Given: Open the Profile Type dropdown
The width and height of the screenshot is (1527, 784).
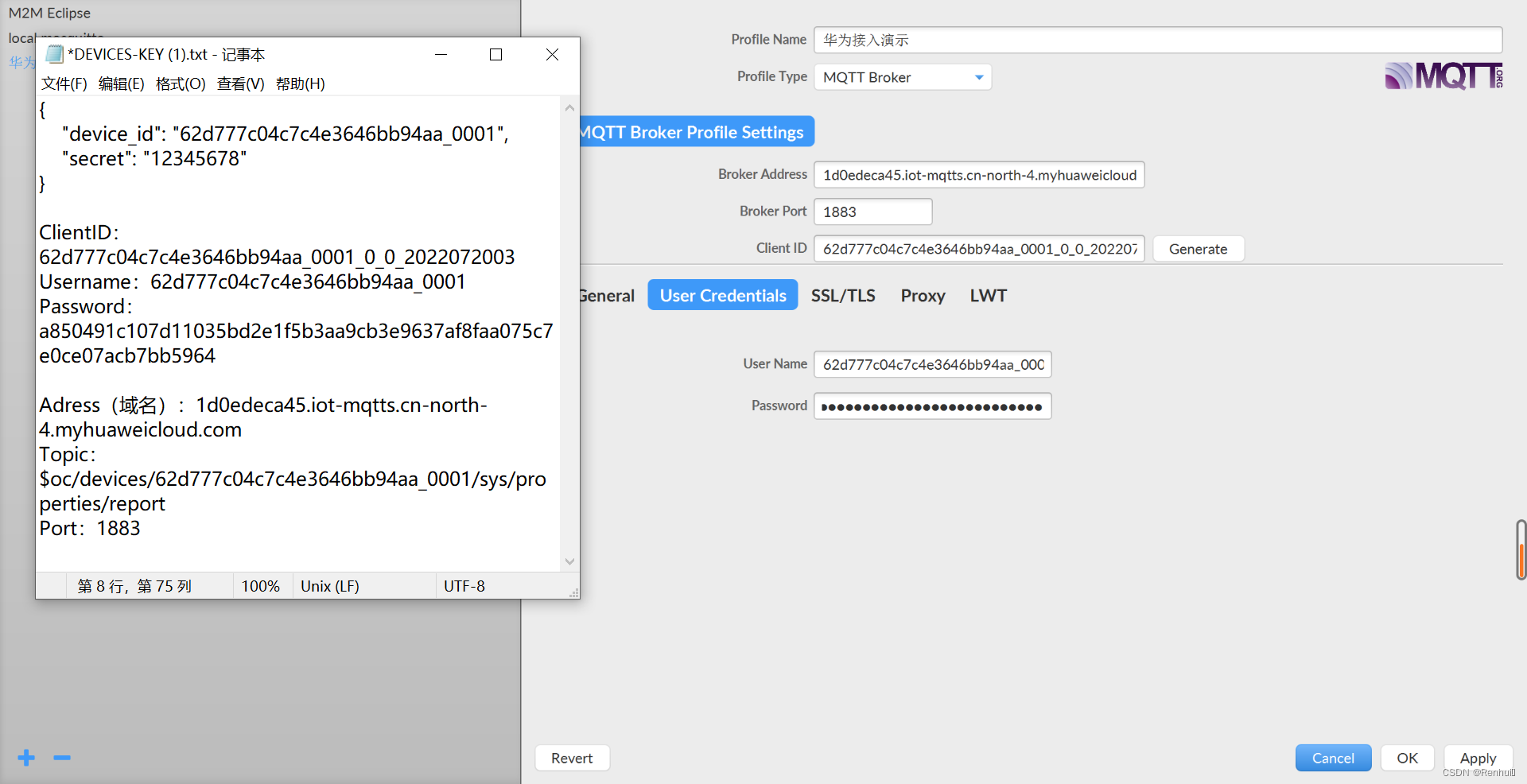Looking at the screenshot, I should point(903,77).
